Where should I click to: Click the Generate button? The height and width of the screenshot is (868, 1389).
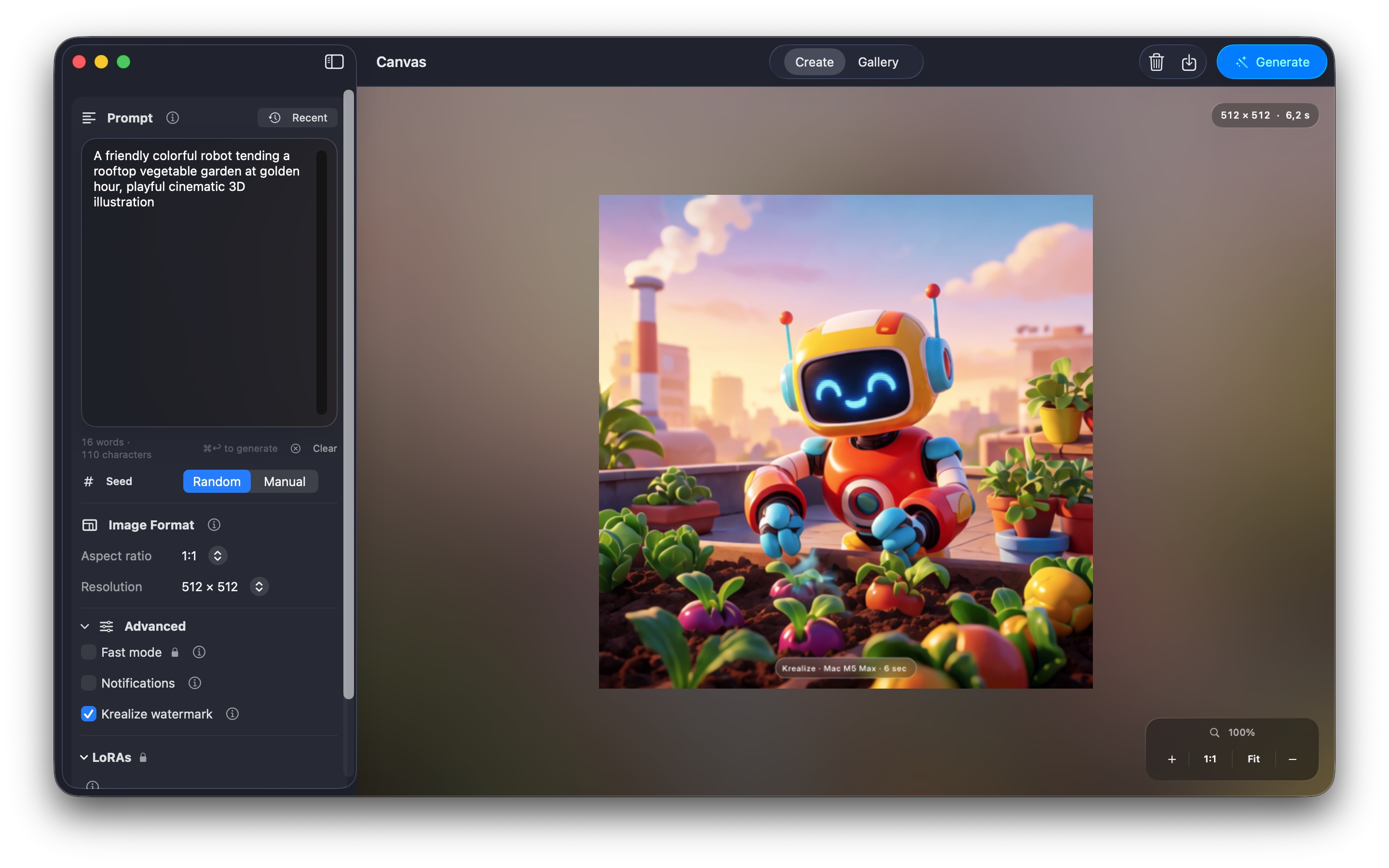coord(1271,62)
